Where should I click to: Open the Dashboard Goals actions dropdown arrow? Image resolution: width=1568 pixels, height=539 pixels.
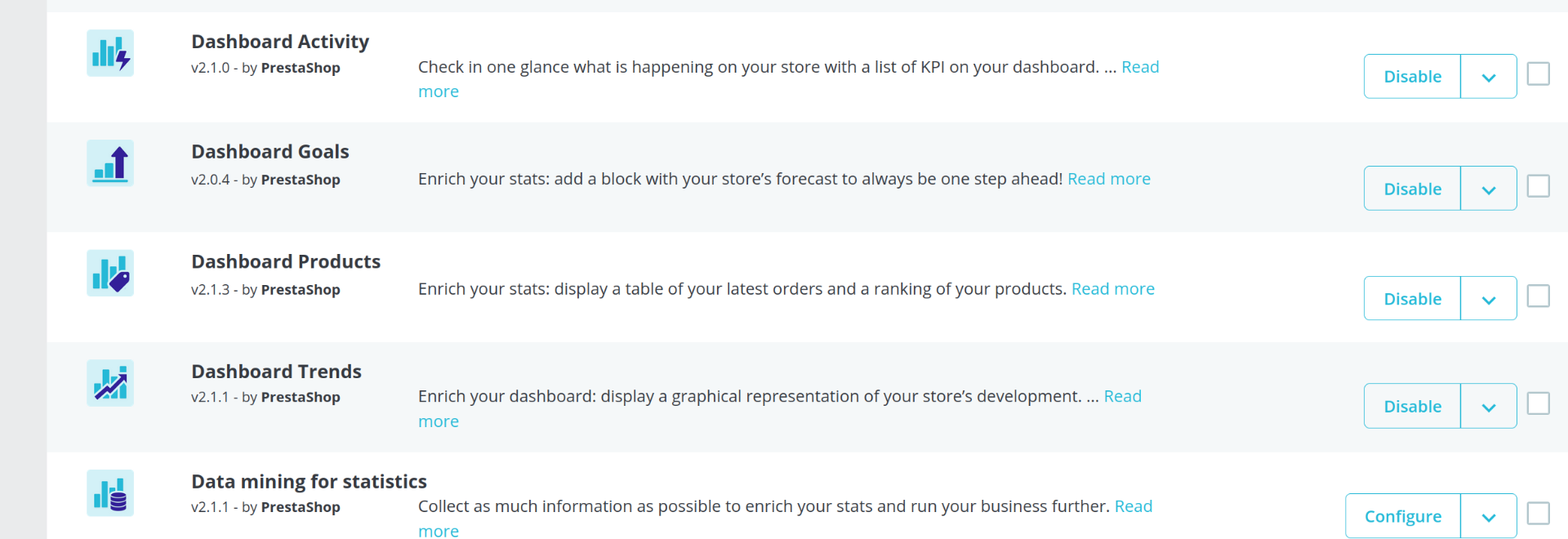1488,189
